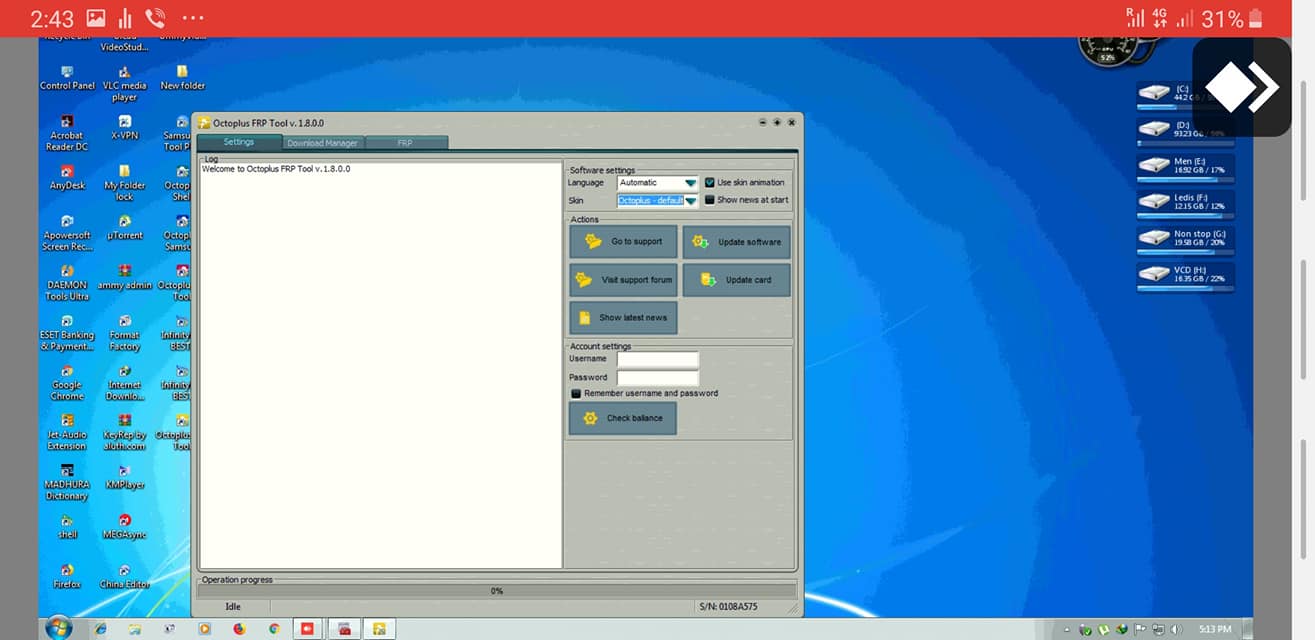The width and height of the screenshot is (1315, 640).
Task: Select the KeyRep by alutn.com icon
Action: [124, 433]
